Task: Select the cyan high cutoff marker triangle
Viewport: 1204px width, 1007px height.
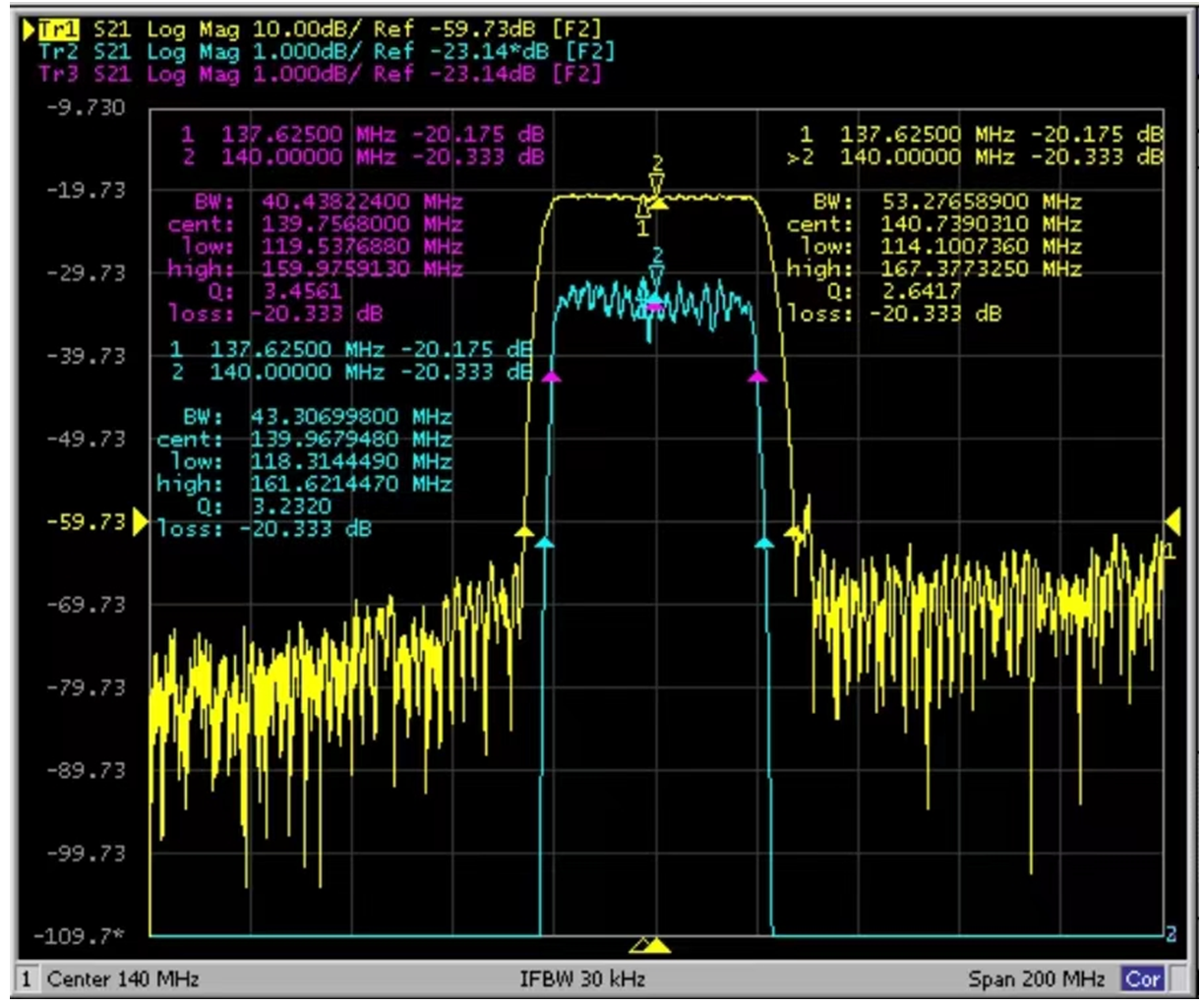Action: pos(764,542)
